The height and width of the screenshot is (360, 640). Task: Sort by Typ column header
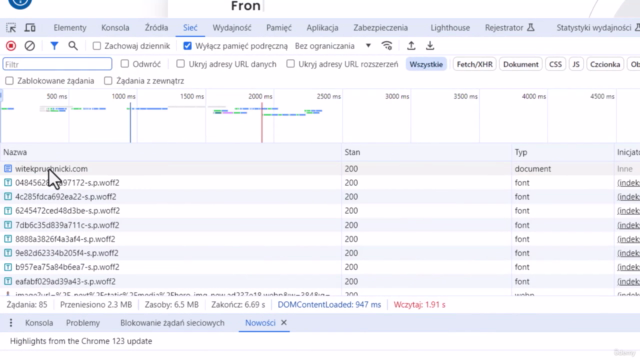click(x=563, y=152)
